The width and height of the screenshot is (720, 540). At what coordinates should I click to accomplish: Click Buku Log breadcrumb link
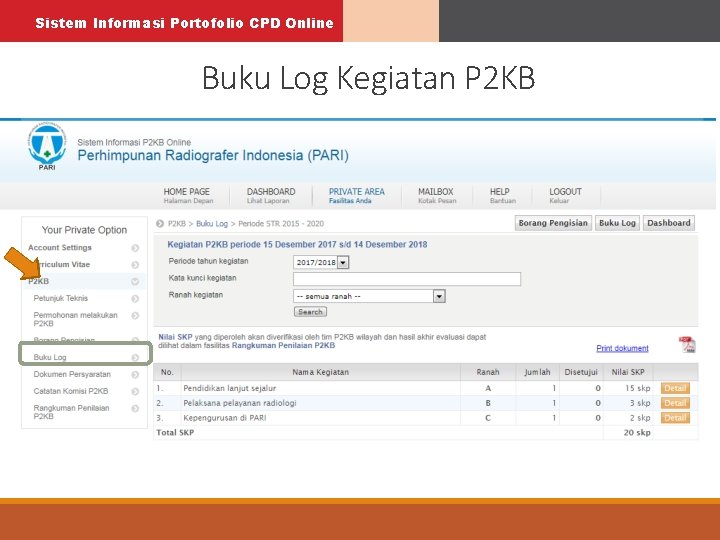pyautogui.click(x=212, y=224)
